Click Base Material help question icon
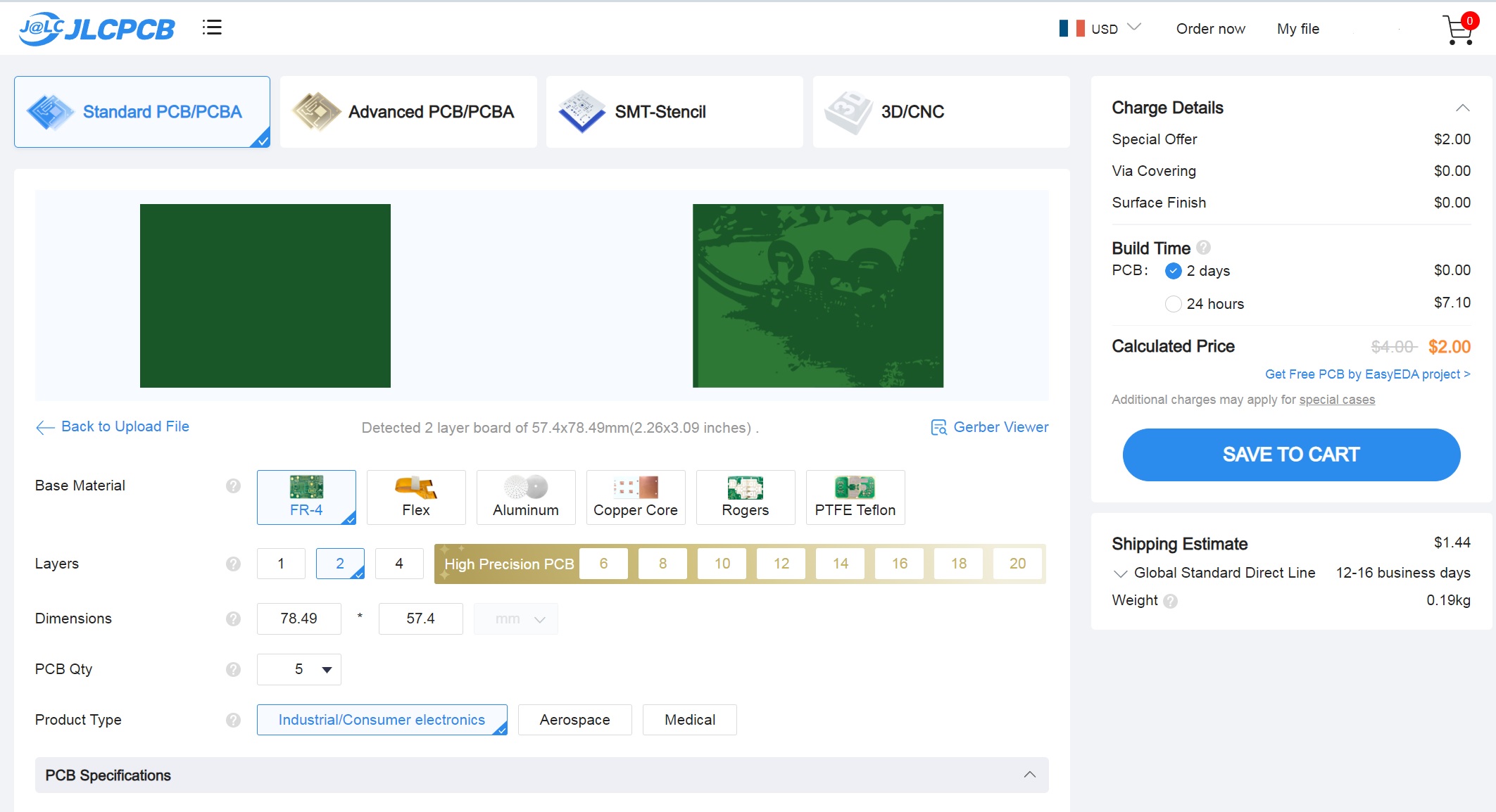Viewport: 1496px width, 812px height. click(233, 486)
